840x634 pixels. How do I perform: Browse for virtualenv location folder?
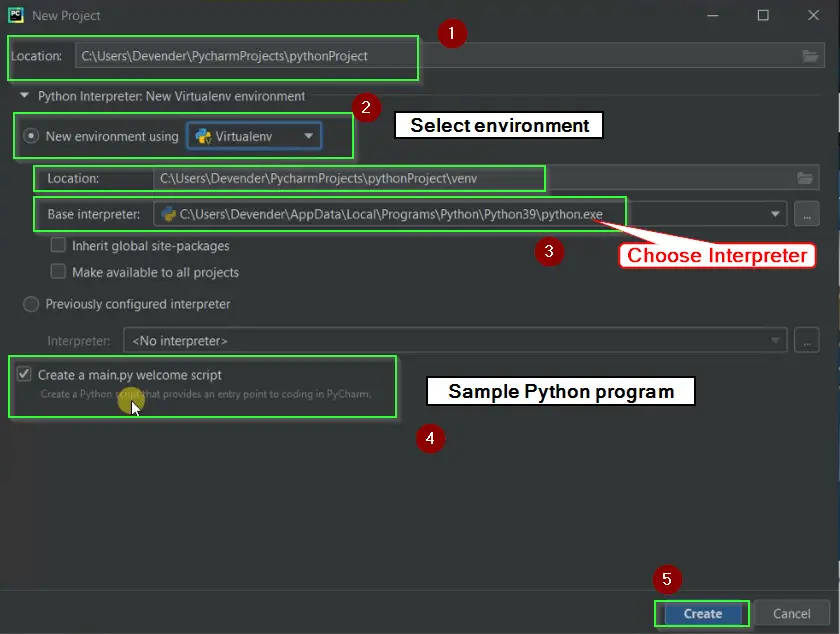coord(805,178)
